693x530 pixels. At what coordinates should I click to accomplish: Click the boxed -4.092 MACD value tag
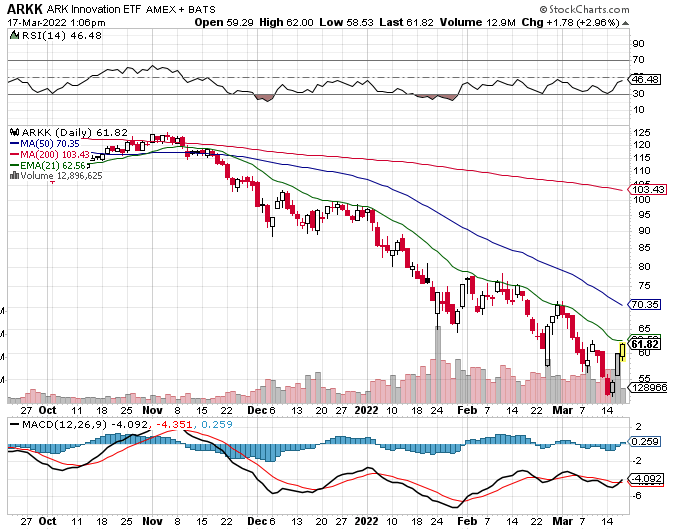coord(647,479)
